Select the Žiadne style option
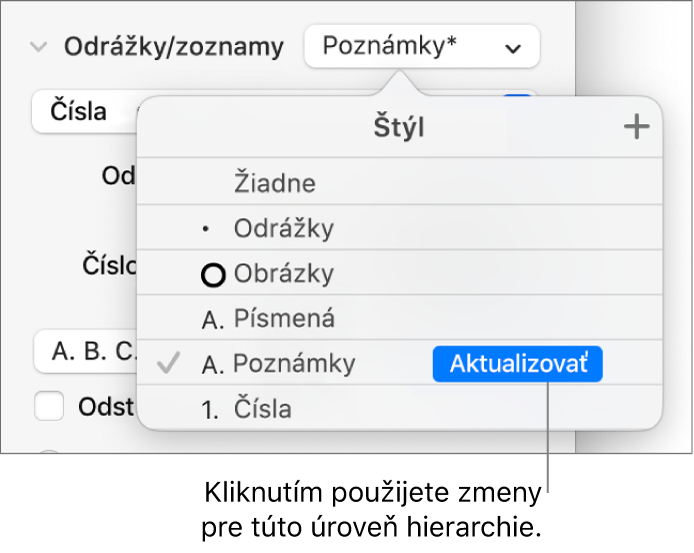The width and height of the screenshot is (694, 553). pyautogui.click(x=275, y=184)
